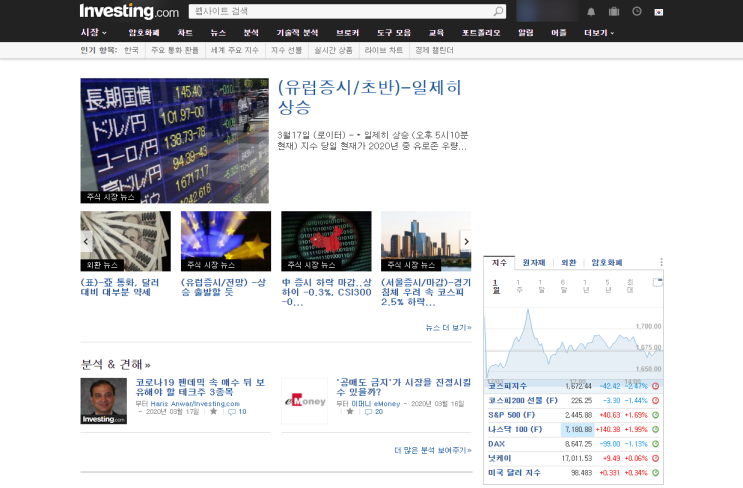Click the 실시간 상품 link
The image size is (743, 488).
(x=334, y=50)
